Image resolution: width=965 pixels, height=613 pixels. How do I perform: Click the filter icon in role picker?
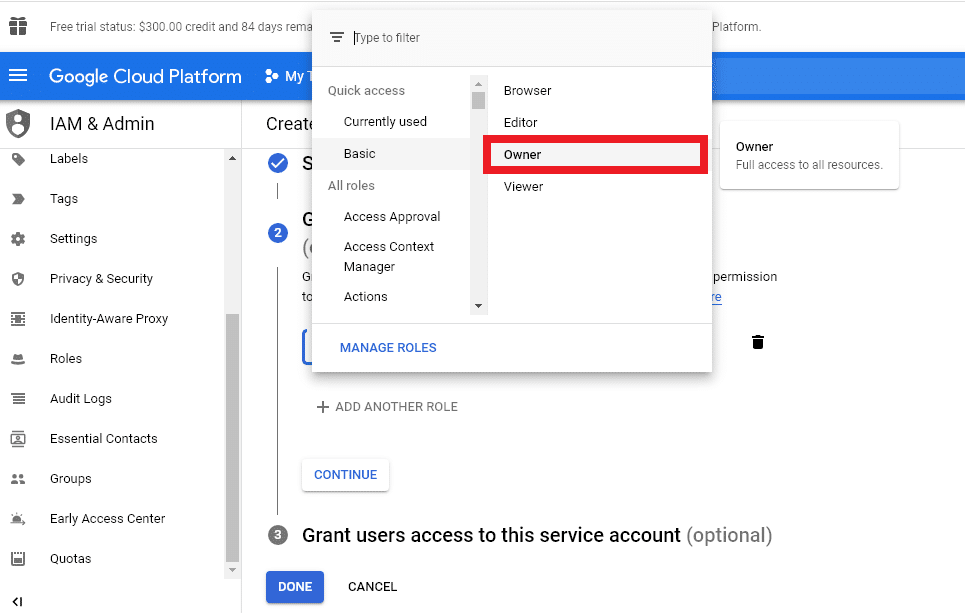pos(337,38)
